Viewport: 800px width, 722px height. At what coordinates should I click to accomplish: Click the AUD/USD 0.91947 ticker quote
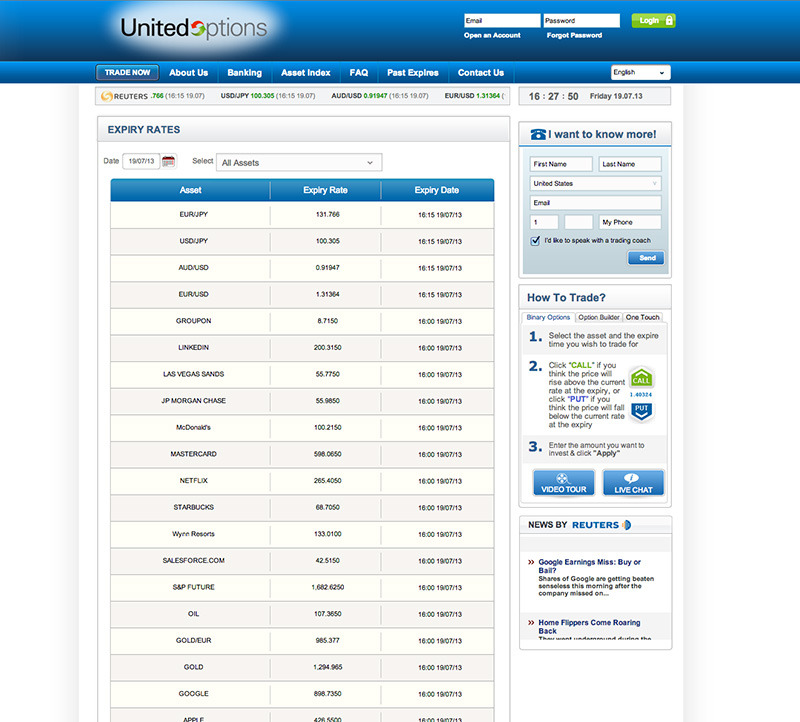point(380,96)
